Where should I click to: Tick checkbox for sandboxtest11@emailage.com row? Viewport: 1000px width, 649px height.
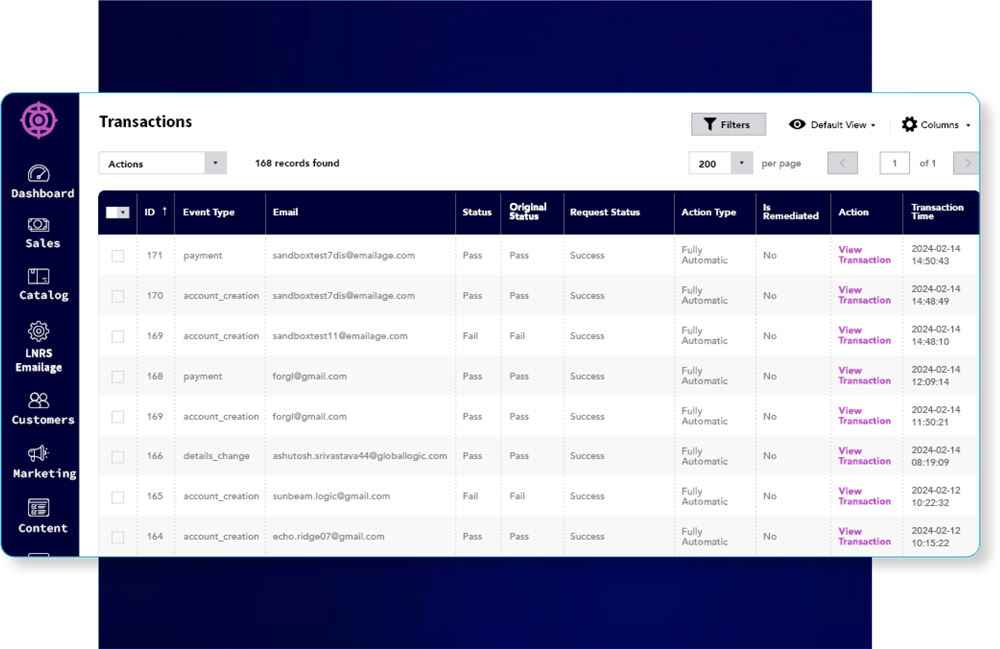118,336
